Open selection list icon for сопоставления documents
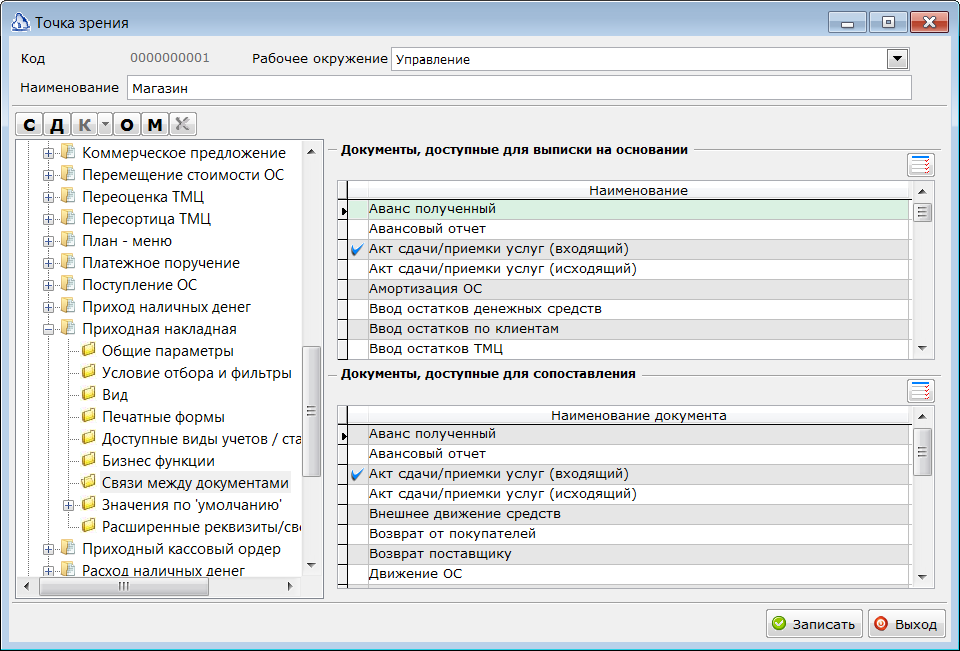The width and height of the screenshot is (960, 651). [x=920, y=391]
